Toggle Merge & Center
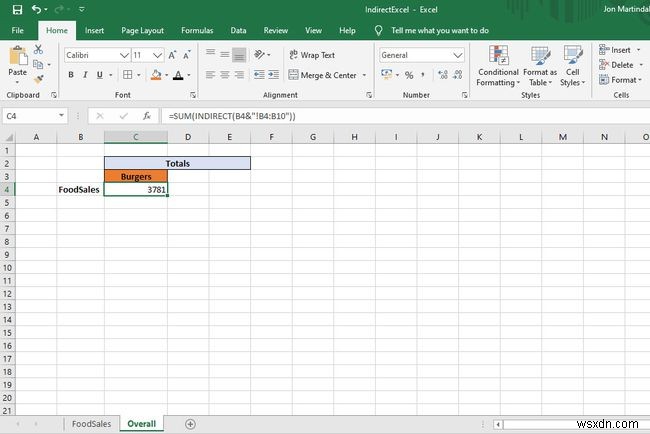Image resolution: width=650 pixels, height=434 pixels. point(322,75)
